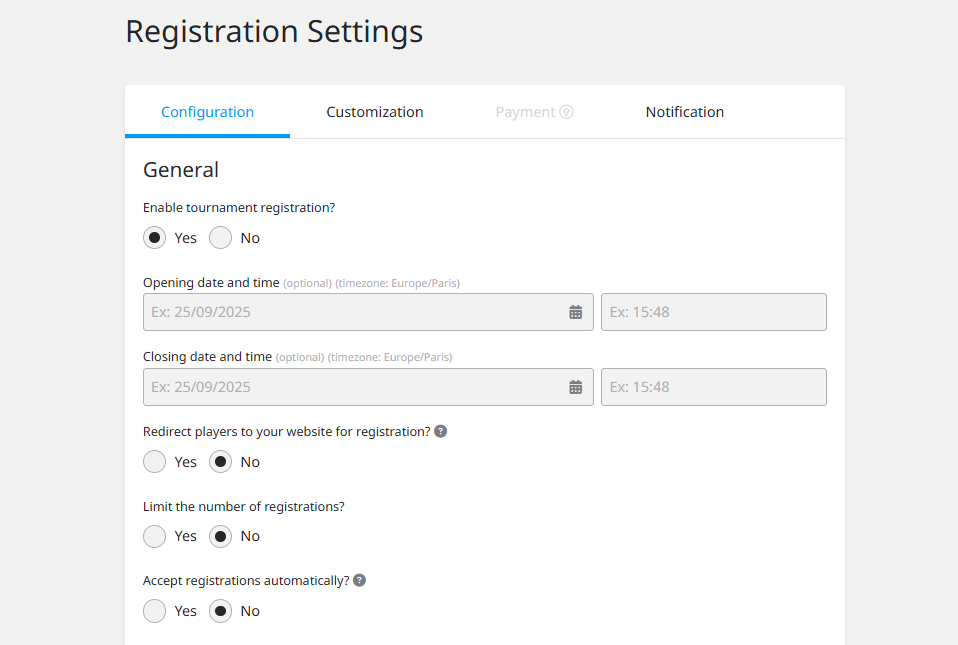The image size is (958, 645).
Task: Focus the closing time input field
Action: tap(713, 387)
